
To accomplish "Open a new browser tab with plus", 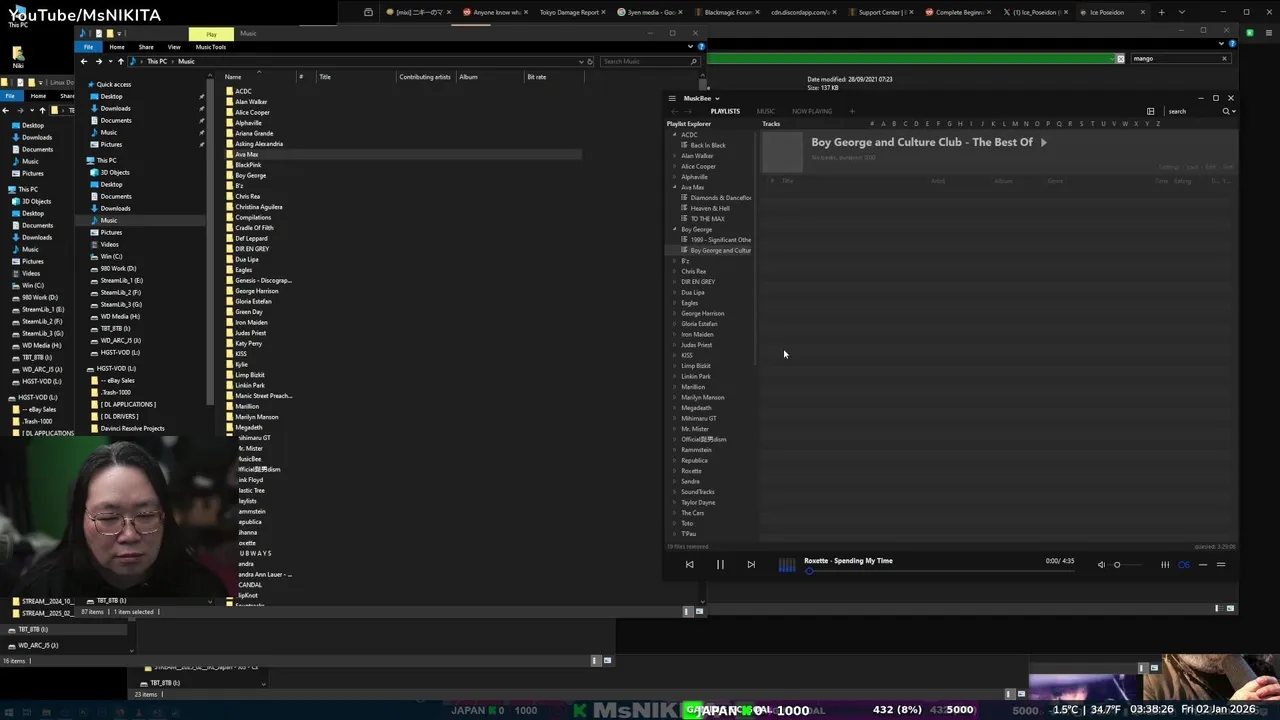I will click(1161, 12).
